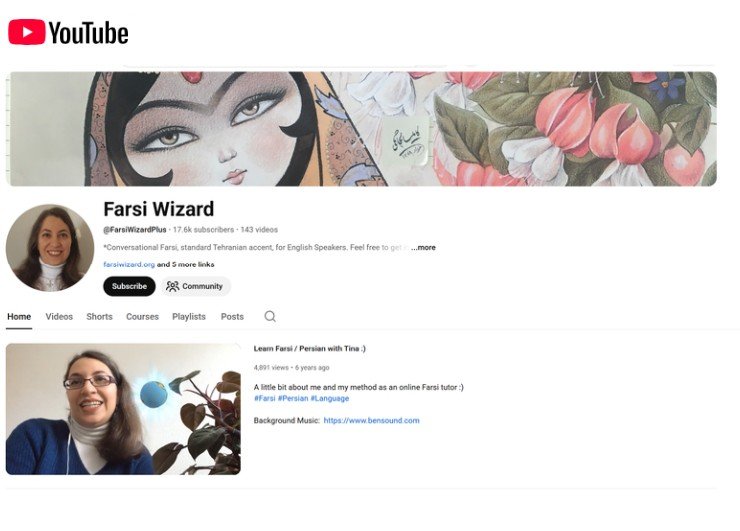The width and height of the screenshot is (740, 531).
Task: Open the Community button
Action: pyautogui.click(x=195, y=286)
